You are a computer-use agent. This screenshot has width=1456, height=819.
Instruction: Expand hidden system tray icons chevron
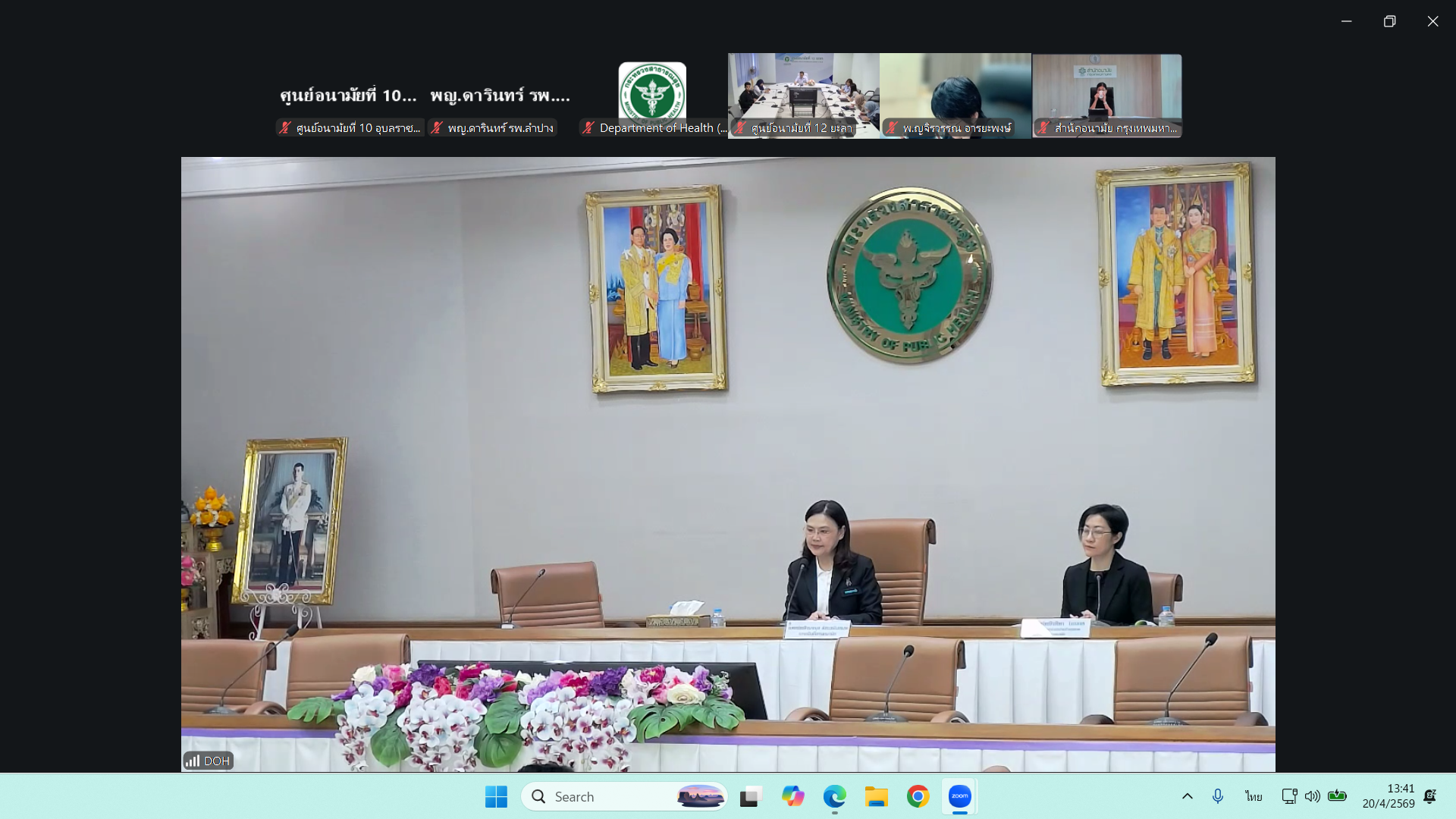pyautogui.click(x=1187, y=796)
